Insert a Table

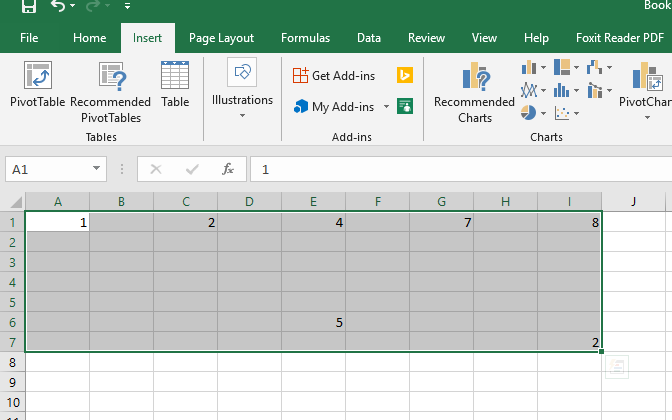[x=175, y=84]
